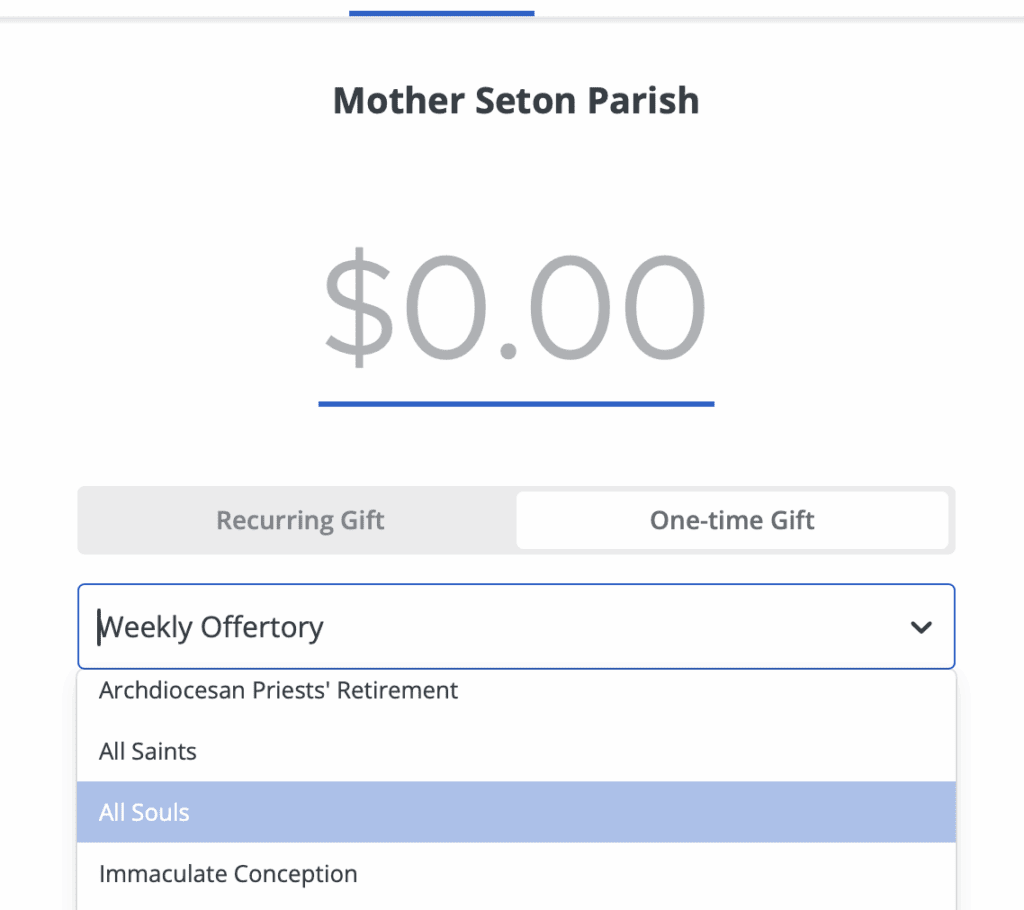Click the text cursor before Weekly Offertory
The height and width of the screenshot is (910, 1024).
click(98, 627)
